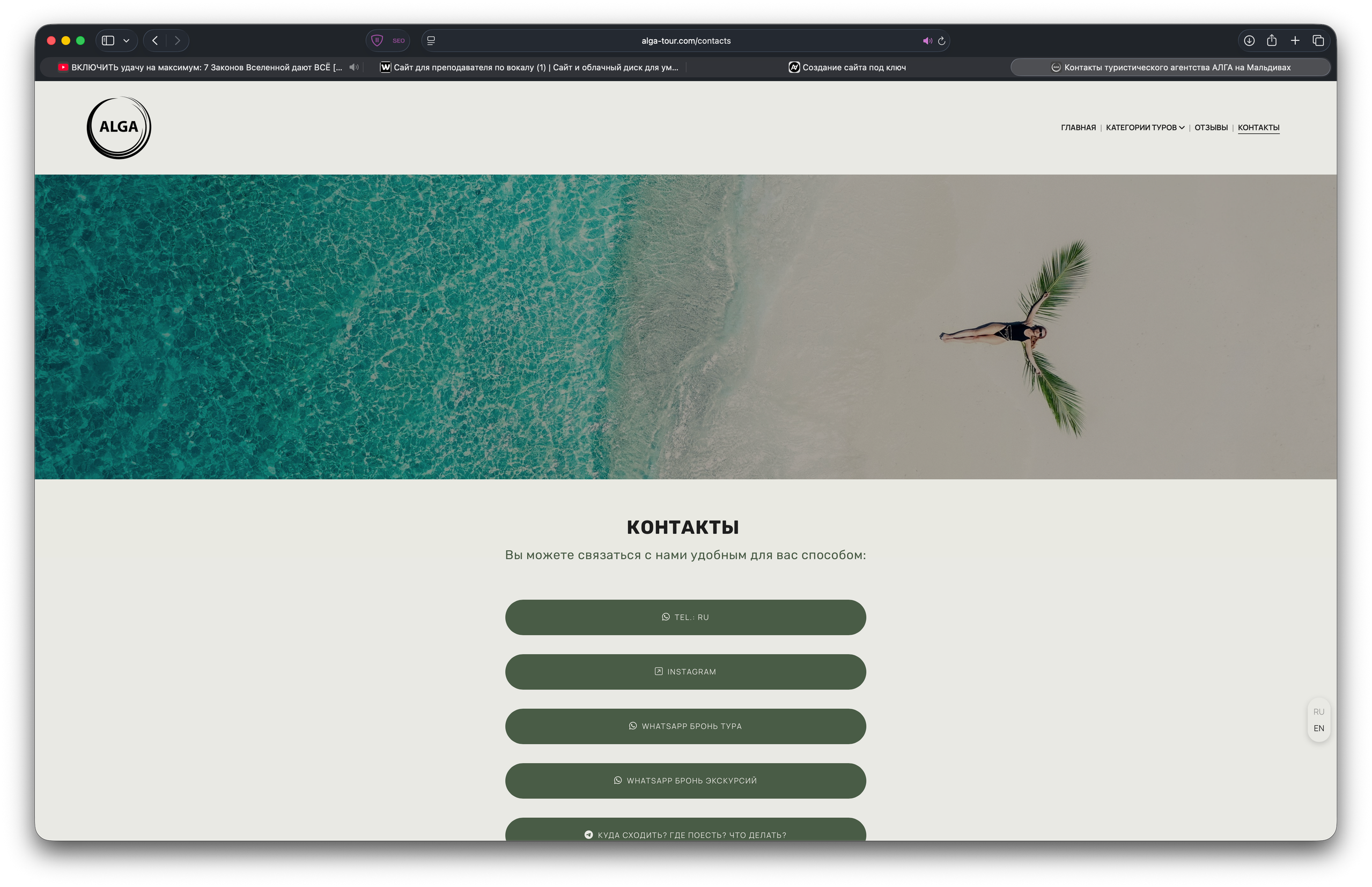
Task: Mute the YouTube tab speaker icon
Action: (x=354, y=68)
